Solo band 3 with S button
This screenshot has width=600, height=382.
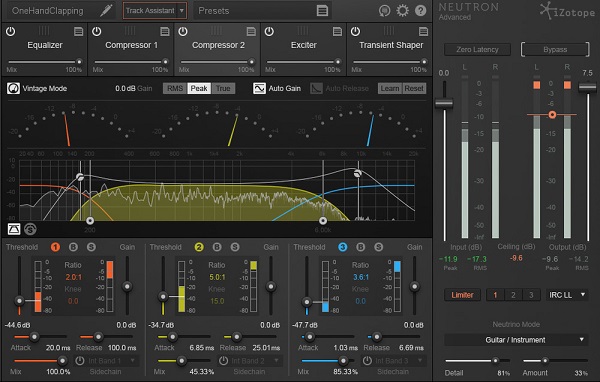tap(378, 247)
